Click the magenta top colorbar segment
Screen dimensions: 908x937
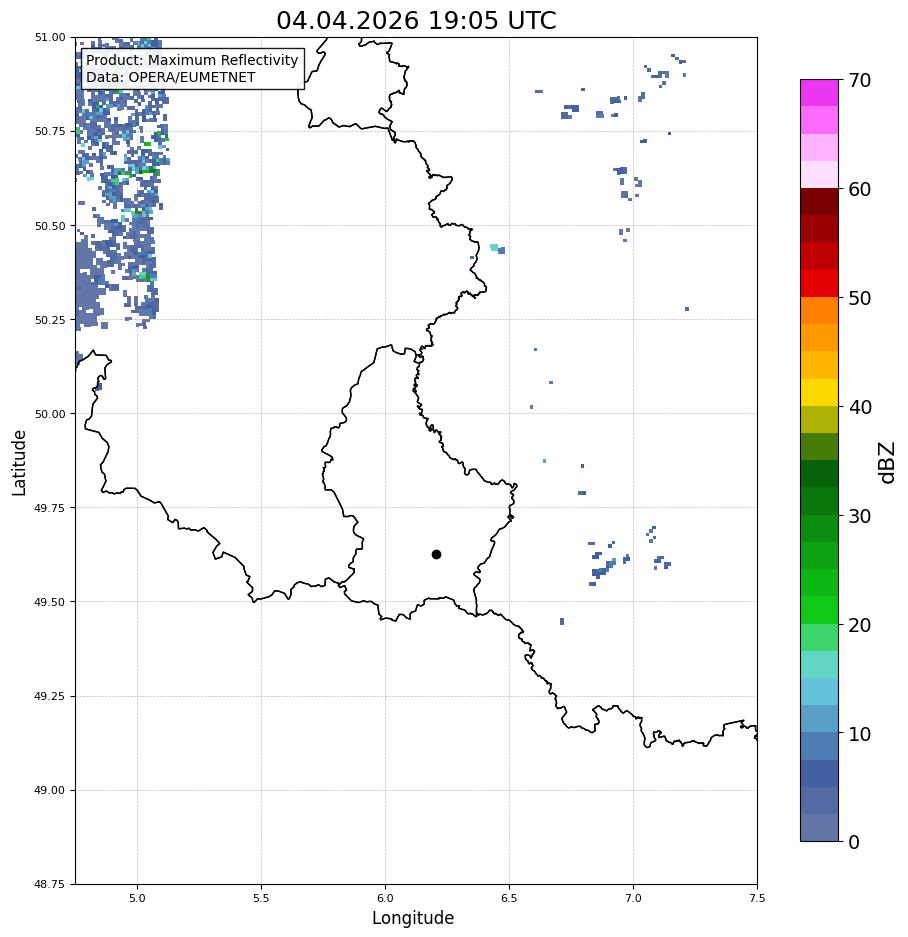[x=820, y=93]
